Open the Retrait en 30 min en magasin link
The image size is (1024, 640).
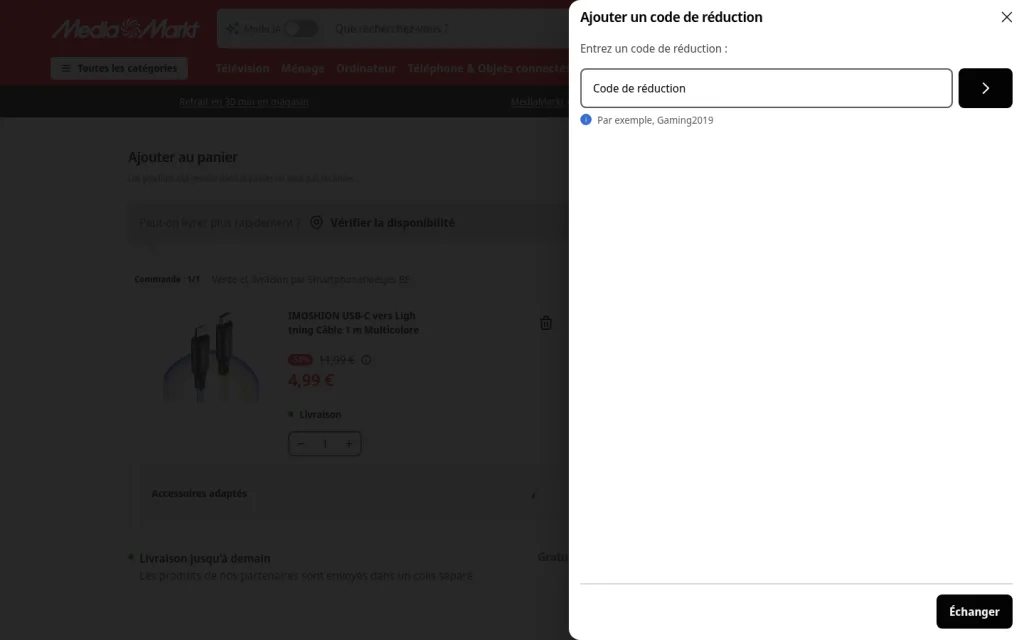pos(244,102)
